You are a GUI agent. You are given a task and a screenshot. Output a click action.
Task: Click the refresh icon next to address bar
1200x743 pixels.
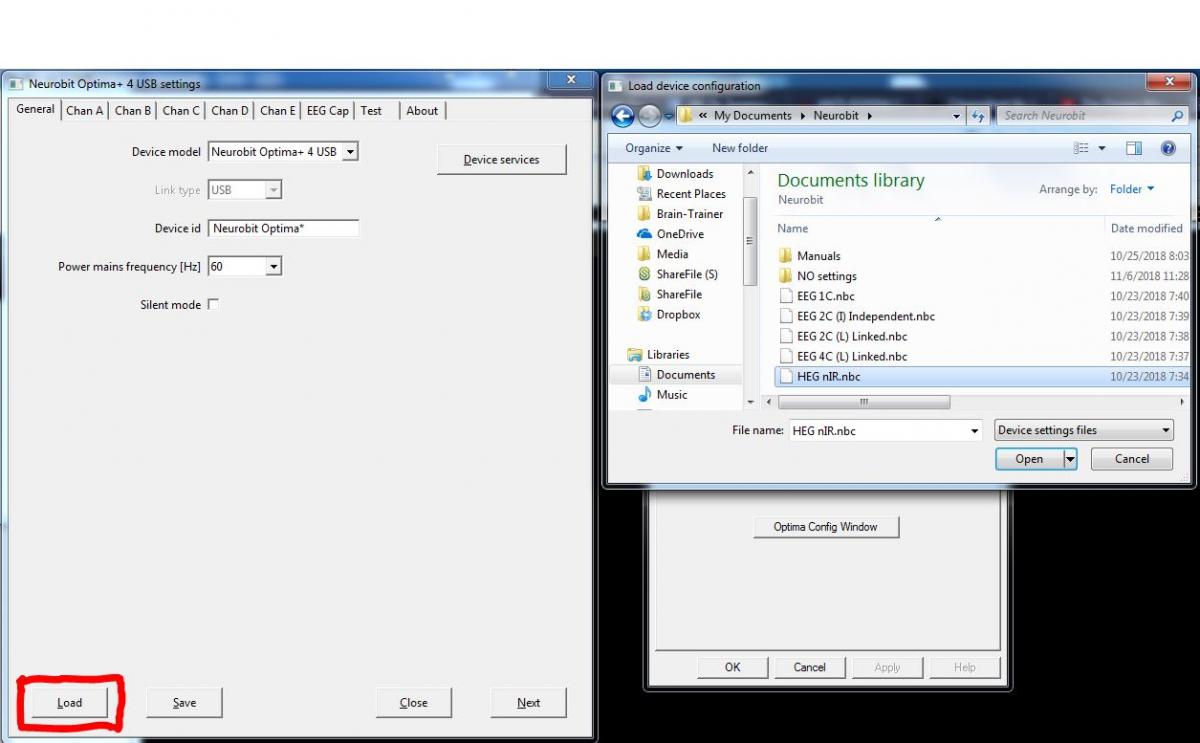pos(978,116)
